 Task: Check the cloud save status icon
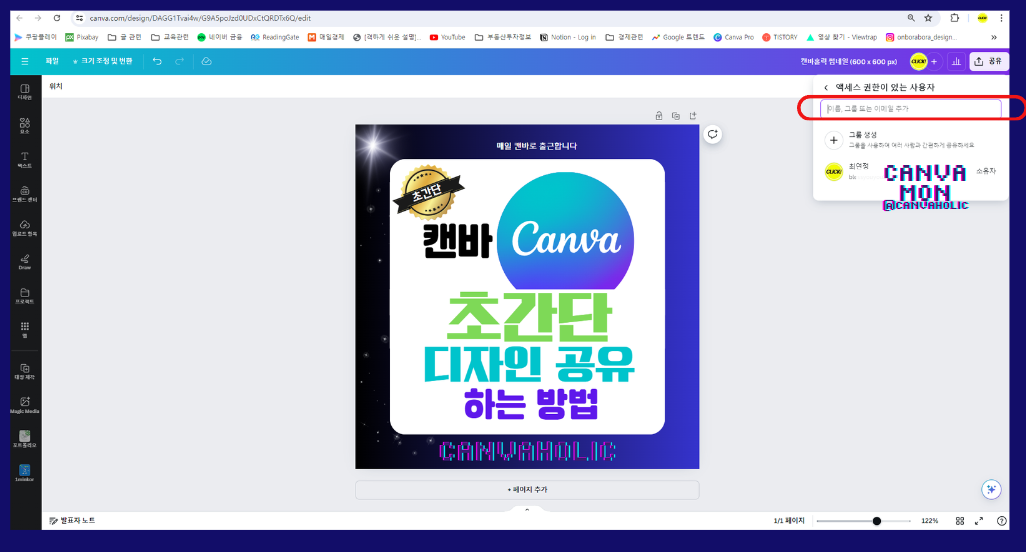pos(206,61)
